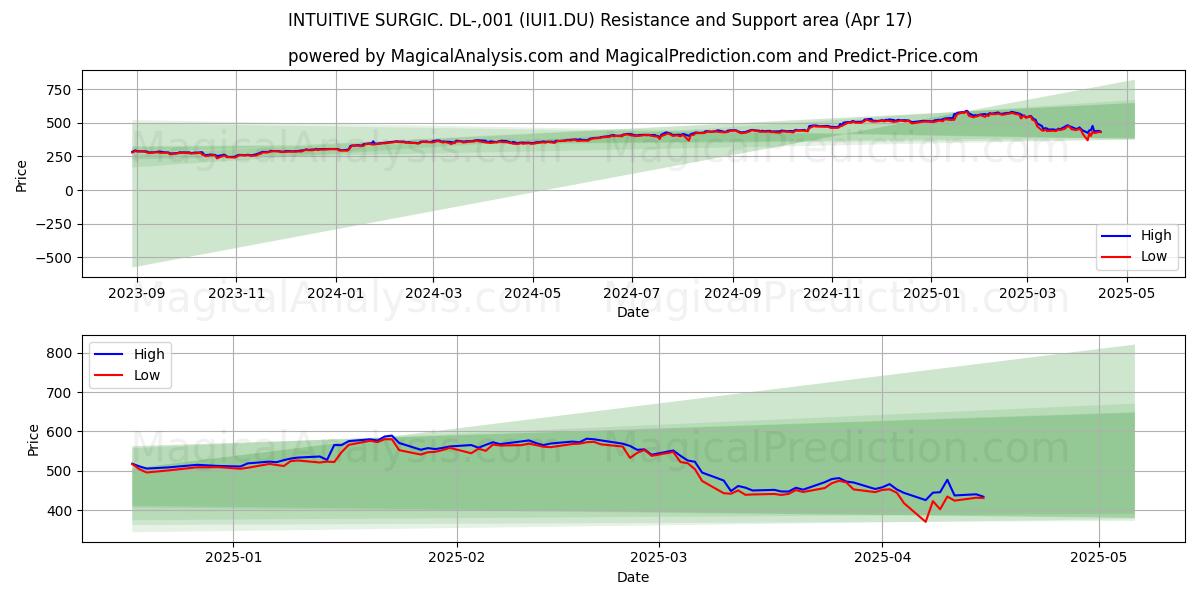Image resolution: width=1200 pixels, height=600 pixels.
Task: Click 'High' in the bottom chart legend
Action: click(x=150, y=354)
